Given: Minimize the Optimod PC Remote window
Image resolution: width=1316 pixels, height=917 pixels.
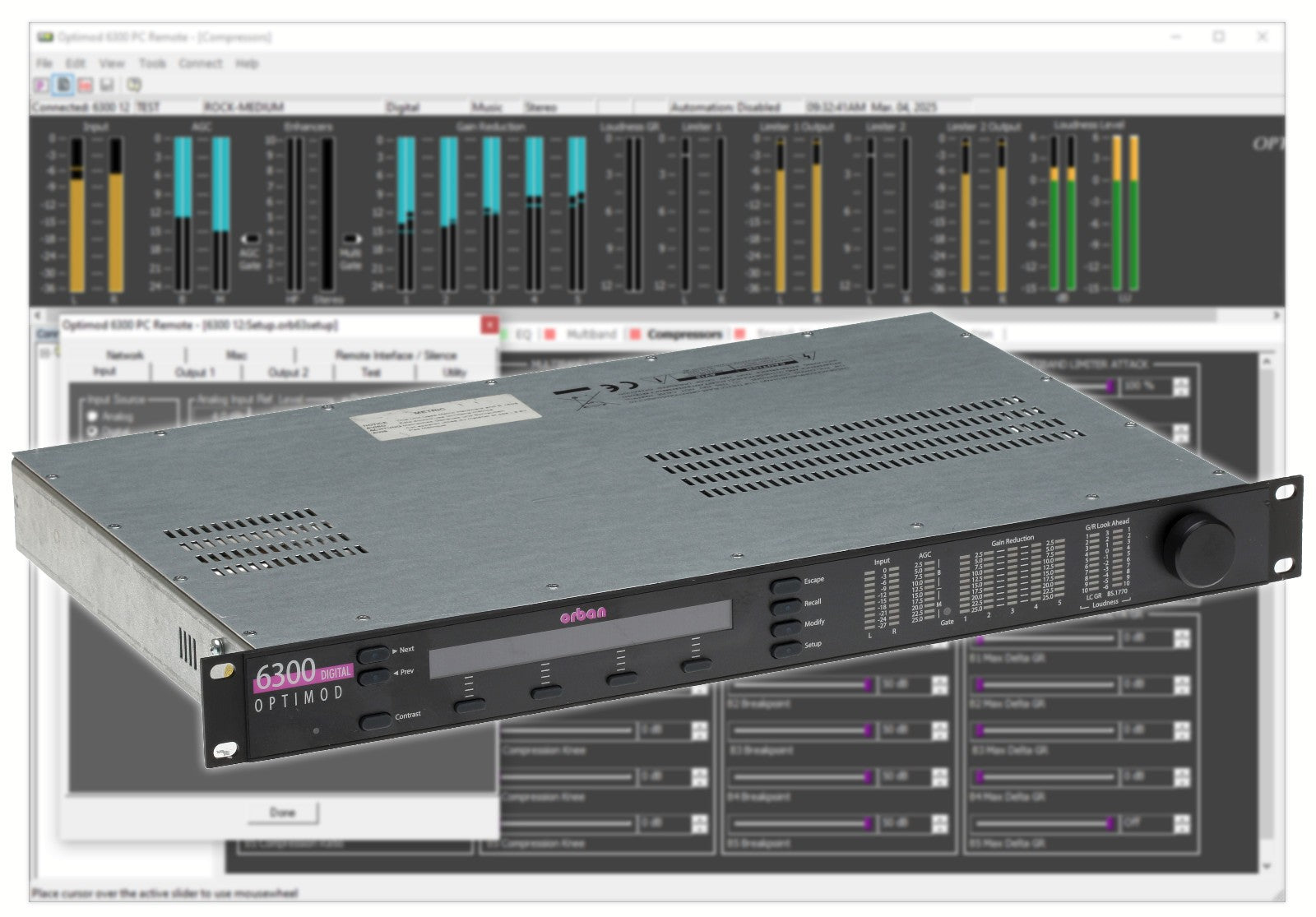Looking at the screenshot, I should [x=1178, y=36].
